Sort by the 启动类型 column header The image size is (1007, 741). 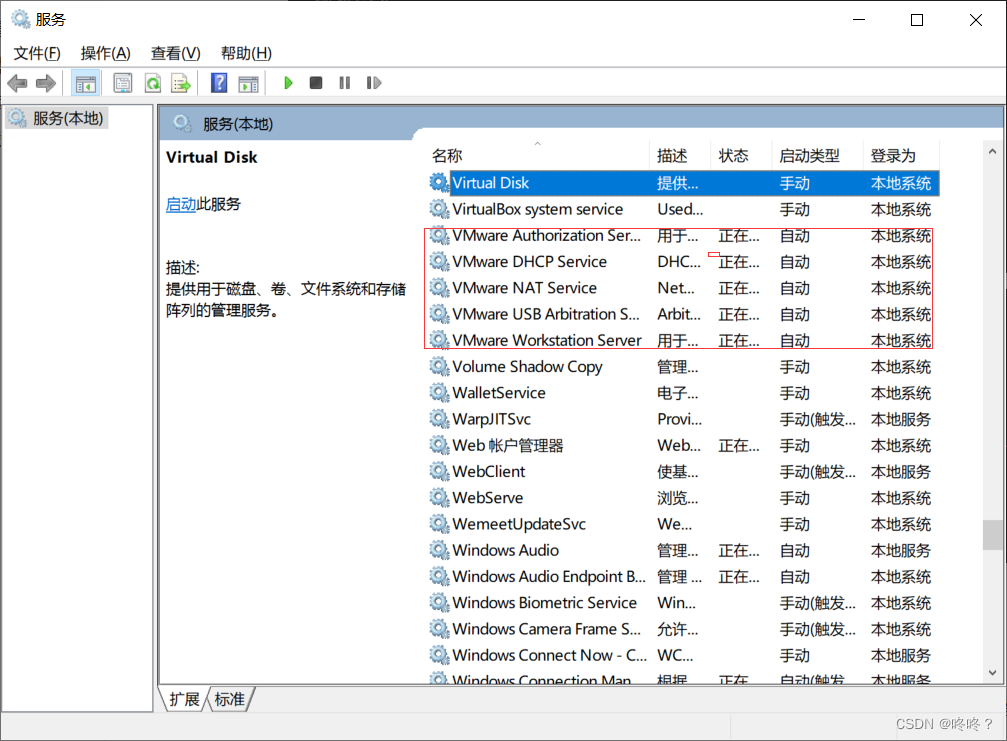[x=817, y=155]
